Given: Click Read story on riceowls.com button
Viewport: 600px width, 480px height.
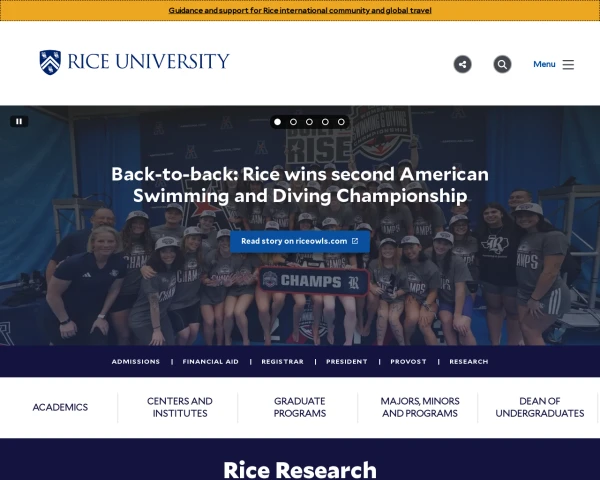Looking at the screenshot, I should pos(300,241).
